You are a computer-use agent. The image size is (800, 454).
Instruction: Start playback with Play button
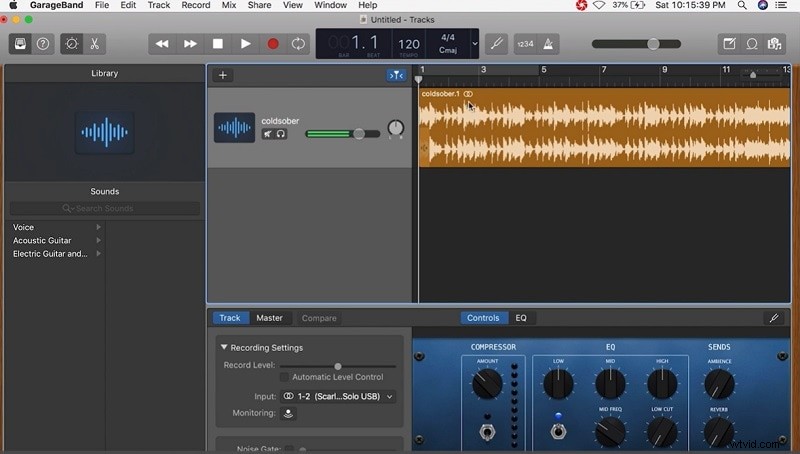click(x=245, y=44)
